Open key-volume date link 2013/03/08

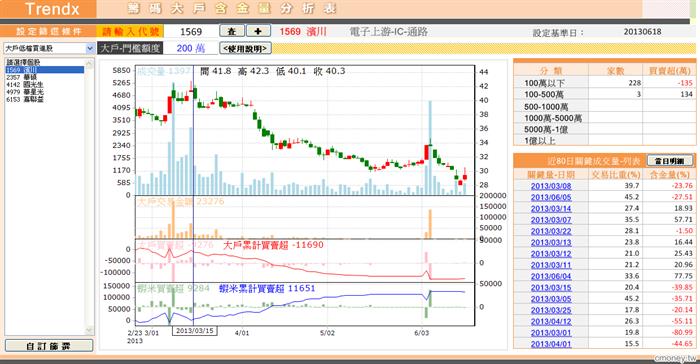(551, 186)
